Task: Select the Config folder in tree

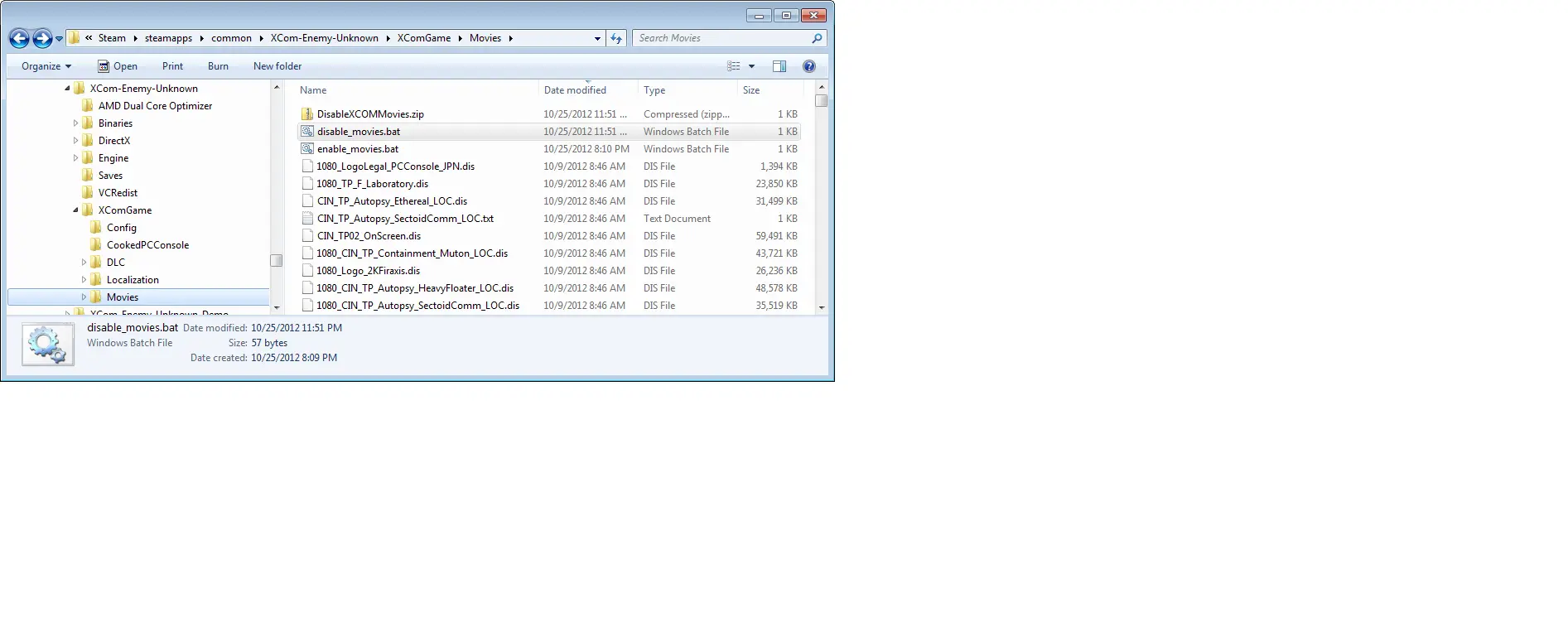Action: (121, 228)
